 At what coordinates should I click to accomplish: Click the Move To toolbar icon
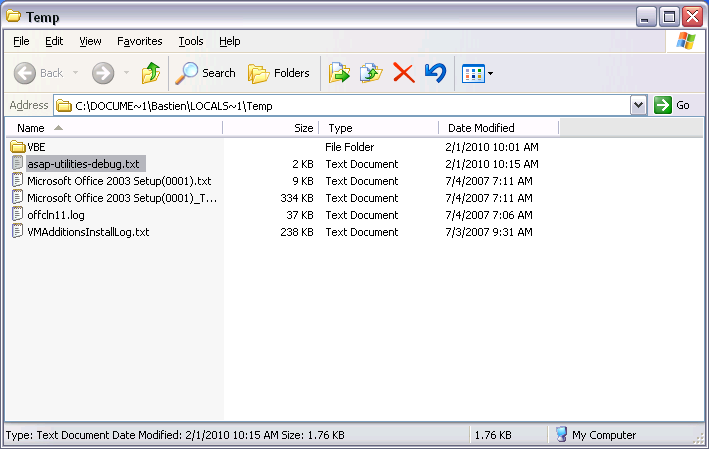339,73
